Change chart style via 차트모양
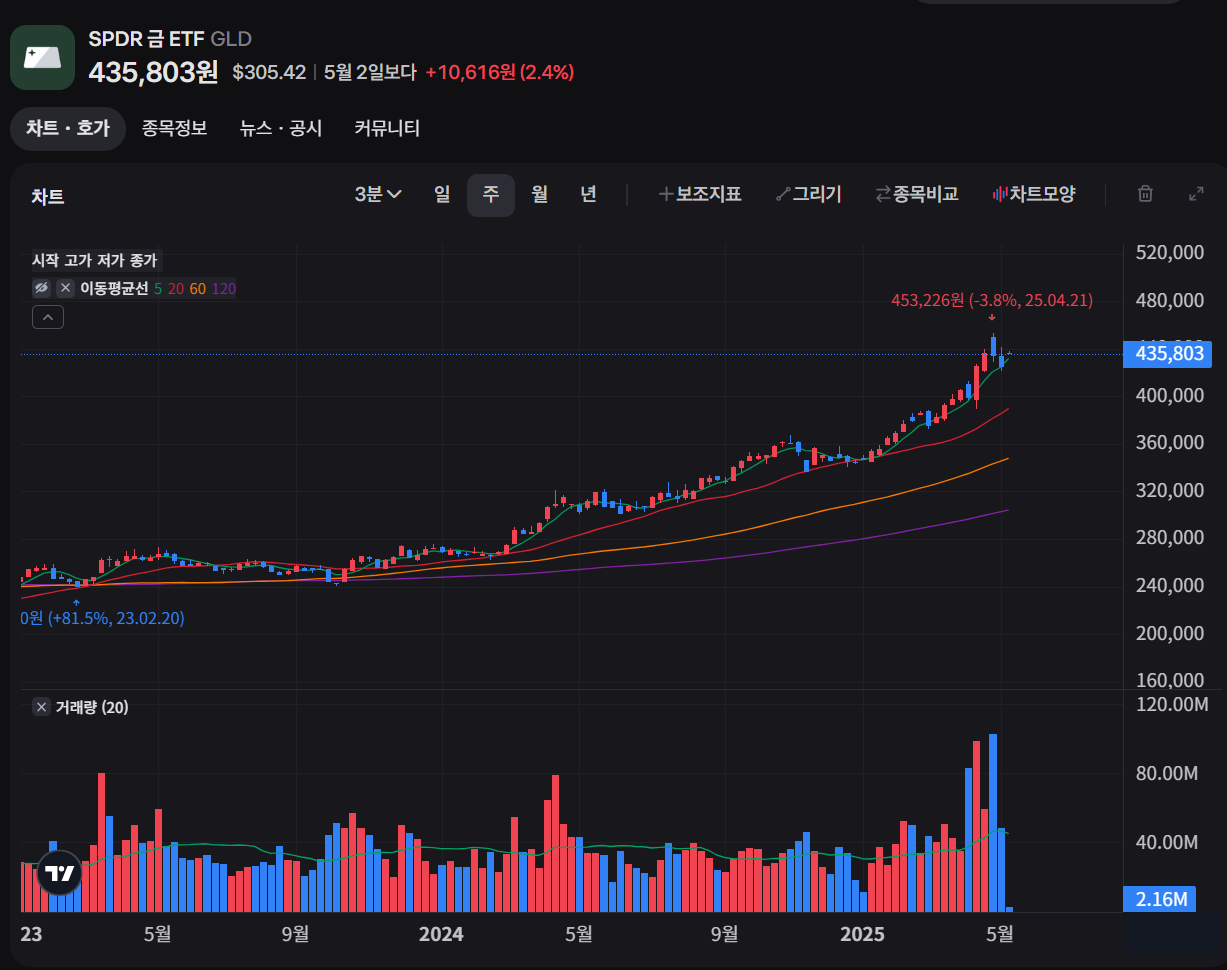Image resolution: width=1227 pixels, height=970 pixels. [1034, 194]
